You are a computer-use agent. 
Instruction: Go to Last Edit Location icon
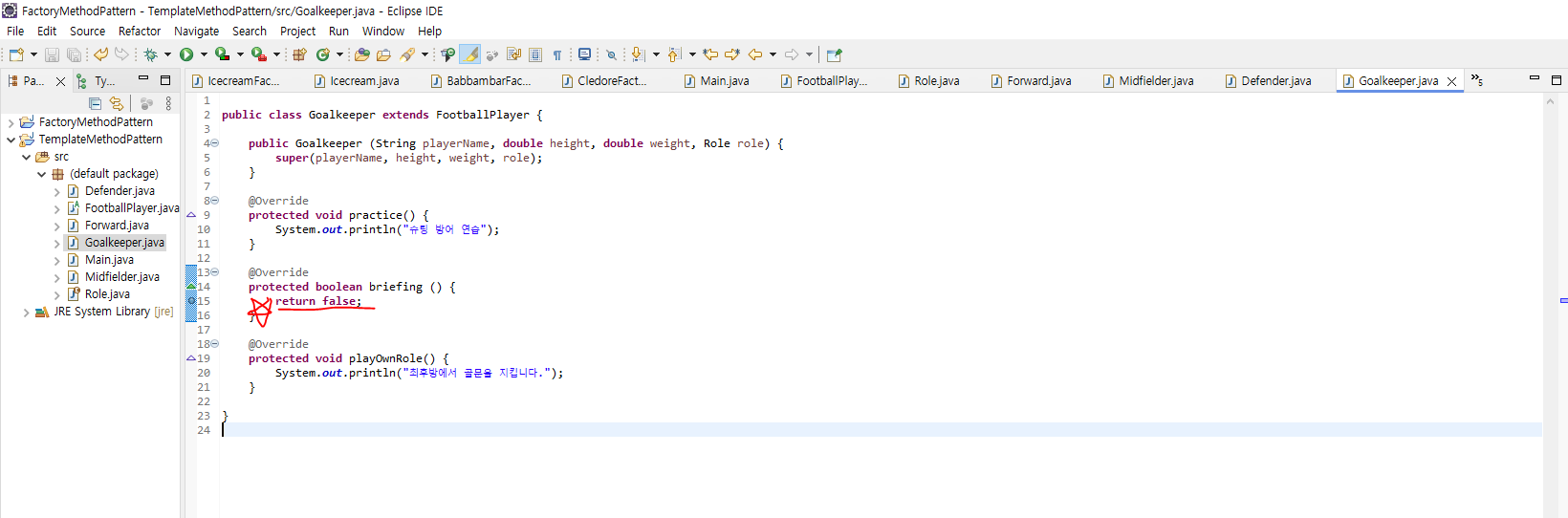tap(710, 54)
